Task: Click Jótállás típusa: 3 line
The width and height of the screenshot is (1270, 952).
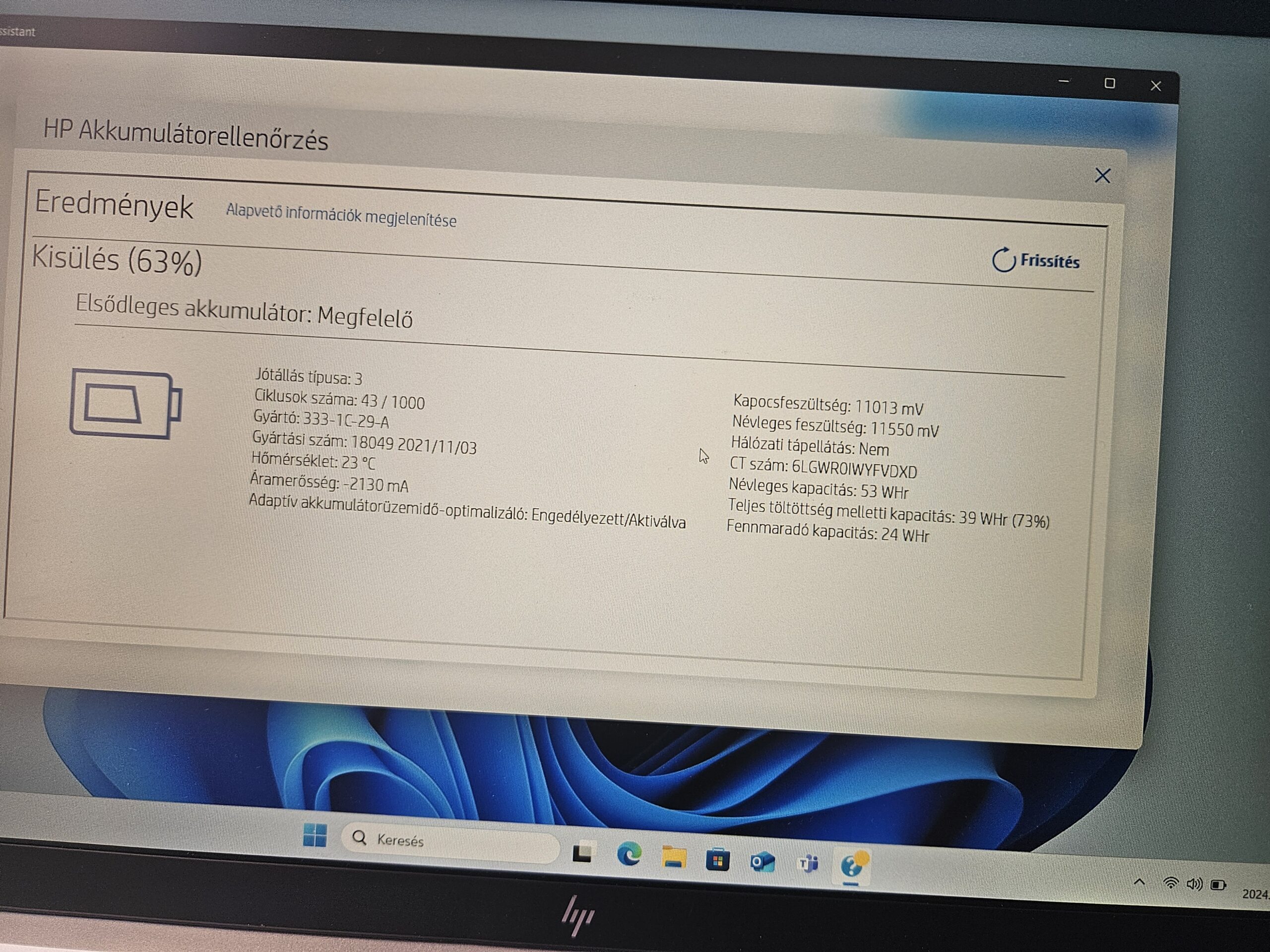Action: tap(309, 376)
